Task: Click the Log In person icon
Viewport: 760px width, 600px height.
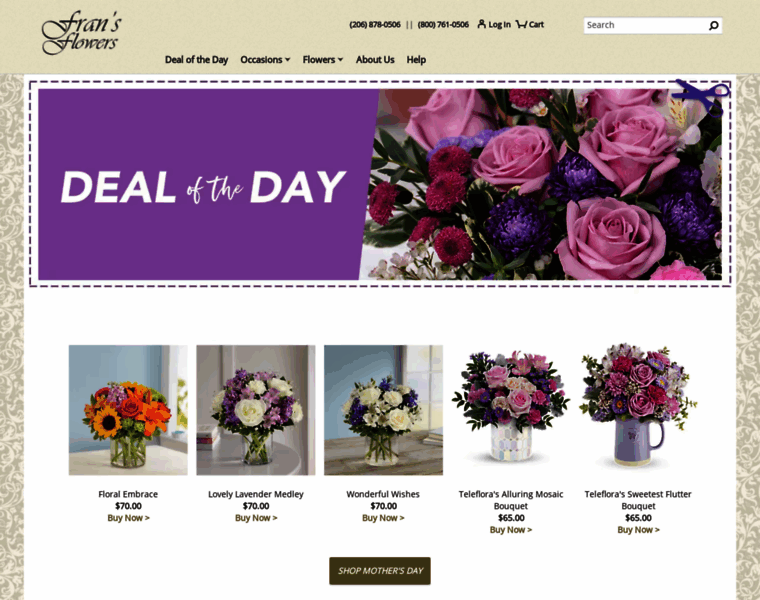Action: (481, 24)
